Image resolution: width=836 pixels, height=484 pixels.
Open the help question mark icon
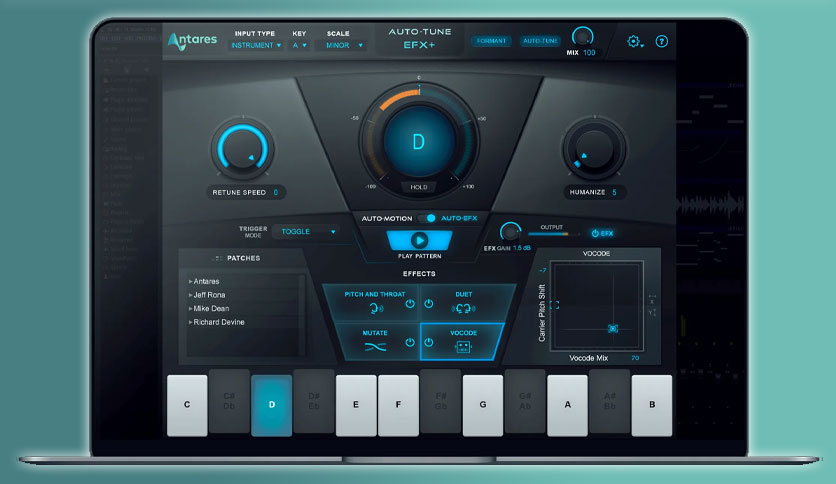click(662, 41)
